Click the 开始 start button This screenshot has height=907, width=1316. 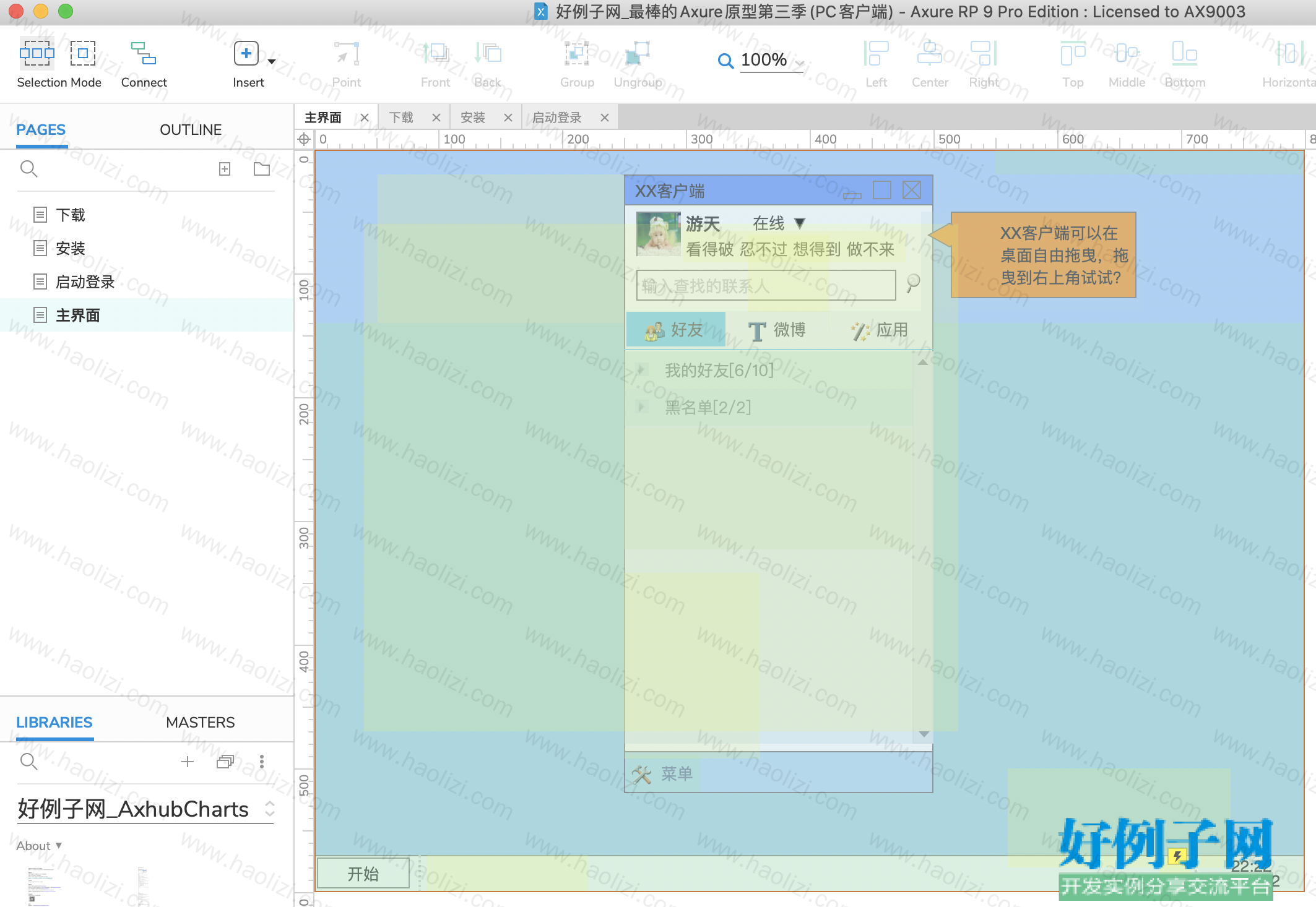click(363, 874)
